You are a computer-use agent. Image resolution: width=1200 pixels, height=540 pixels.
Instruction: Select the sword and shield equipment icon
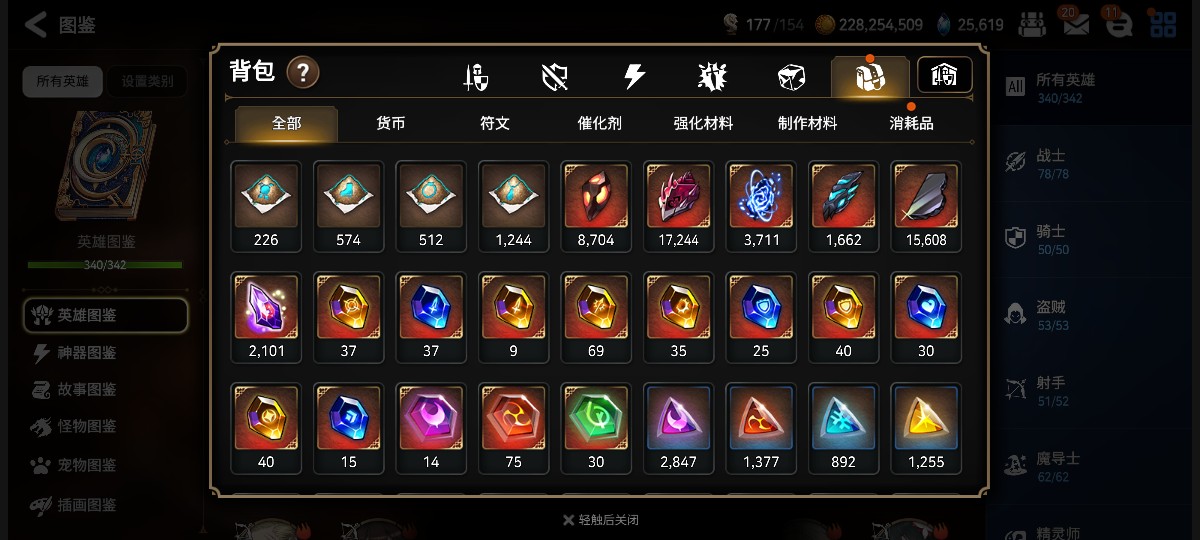(x=476, y=77)
